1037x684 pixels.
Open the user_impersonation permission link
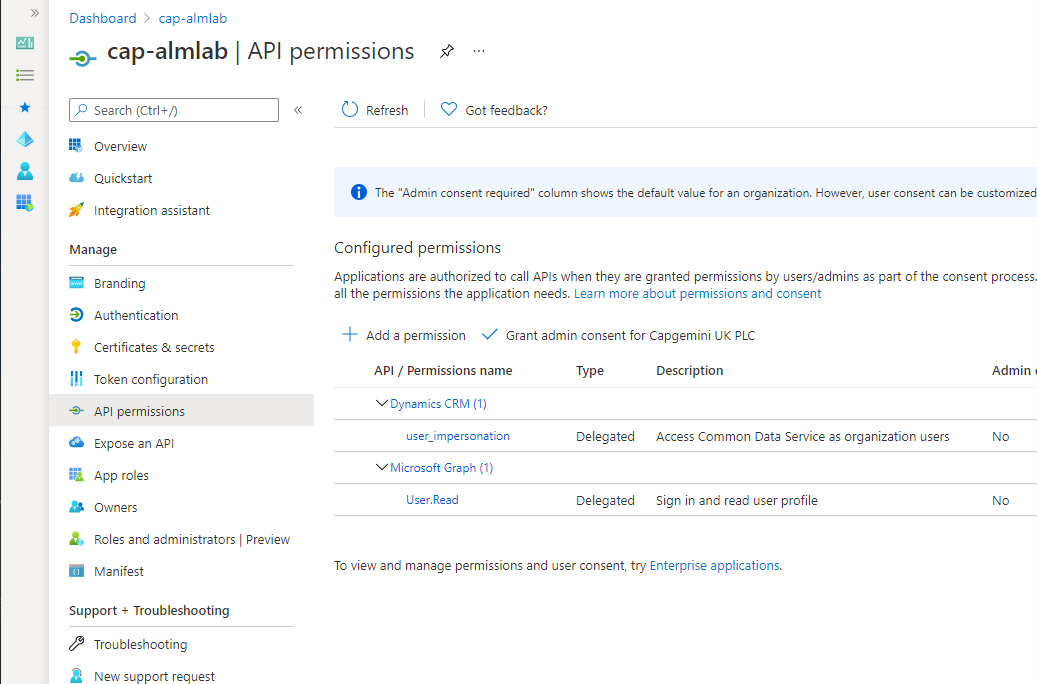coord(458,436)
